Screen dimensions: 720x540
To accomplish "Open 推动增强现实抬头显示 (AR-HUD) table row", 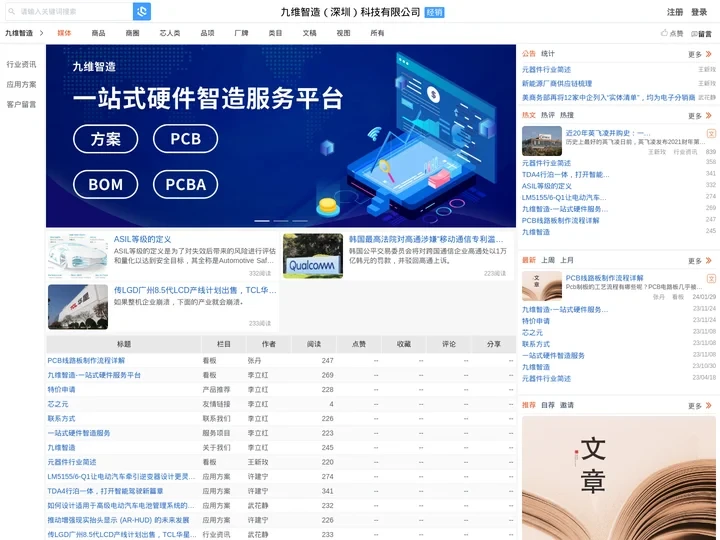I will tap(118, 520).
